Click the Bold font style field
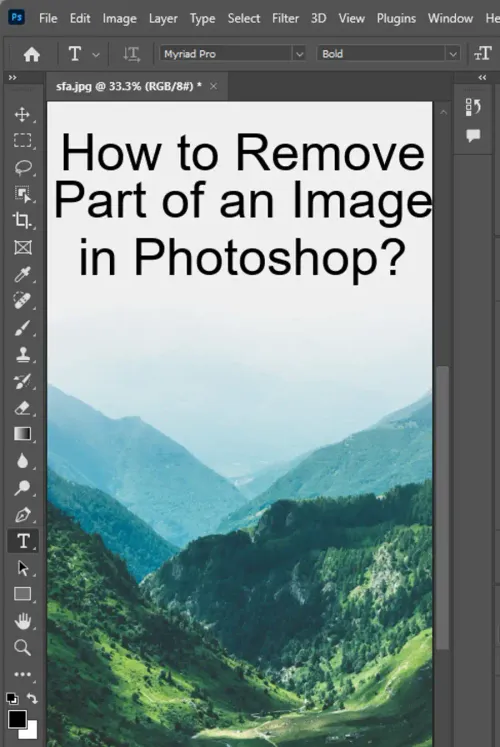This screenshot has width=500, height=747. tap(382, 54)
